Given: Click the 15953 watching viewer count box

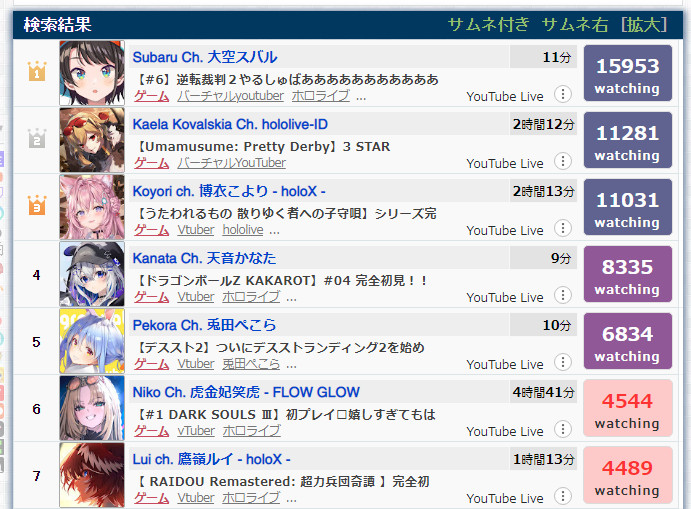Looking at the screenshot, I should [628, 73].
